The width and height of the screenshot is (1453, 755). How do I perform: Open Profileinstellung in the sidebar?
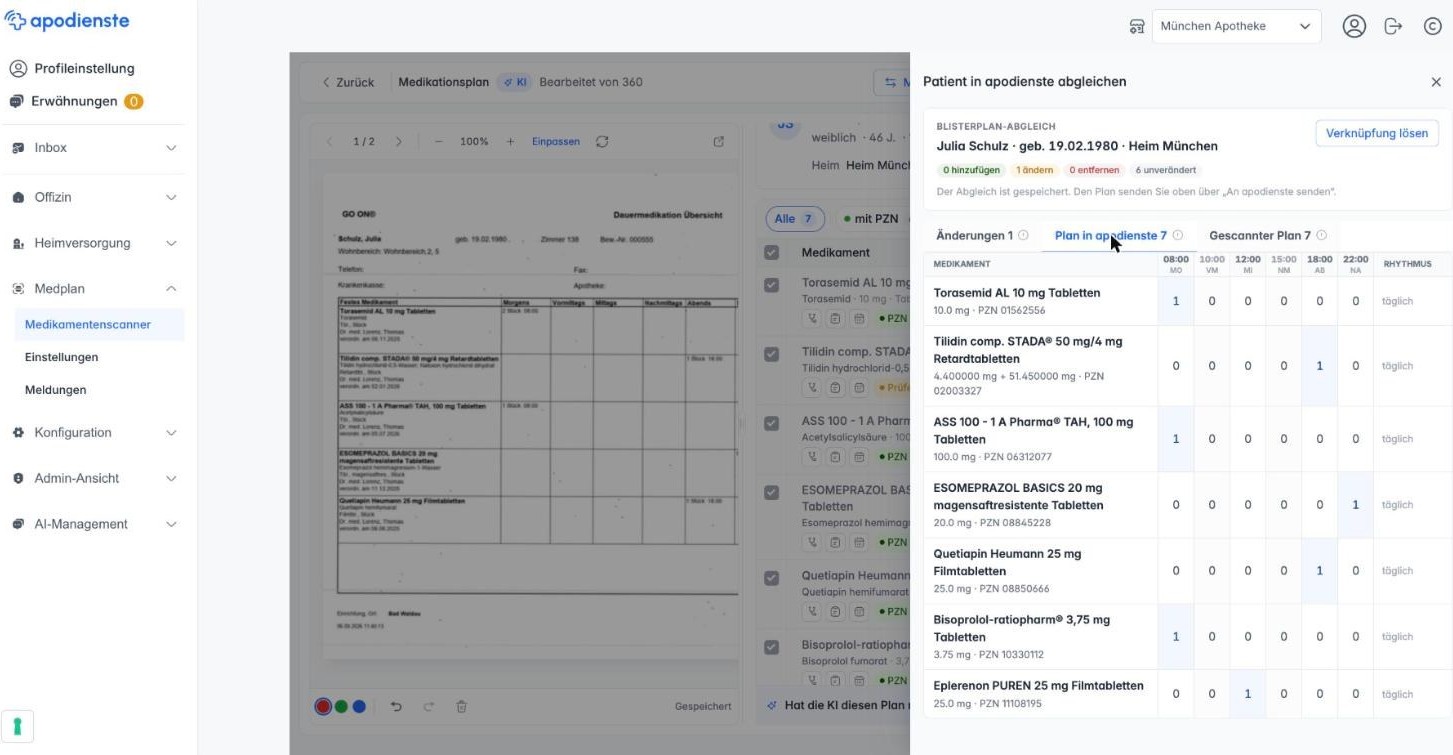[72, 69]
